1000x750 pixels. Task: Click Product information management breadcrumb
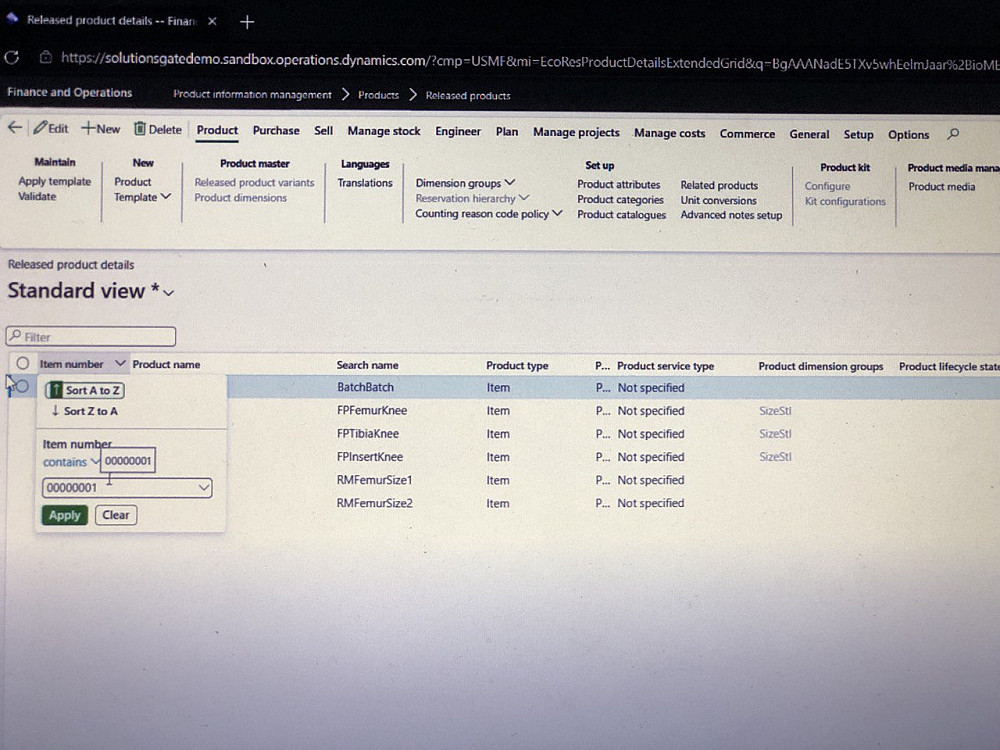(x=252, y=94)
